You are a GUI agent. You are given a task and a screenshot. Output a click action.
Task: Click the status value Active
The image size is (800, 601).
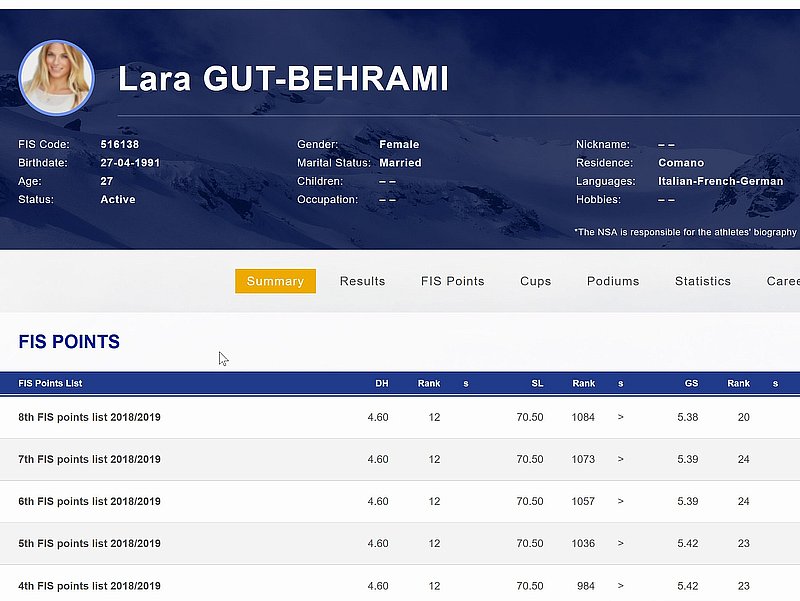tap(118, 199)
